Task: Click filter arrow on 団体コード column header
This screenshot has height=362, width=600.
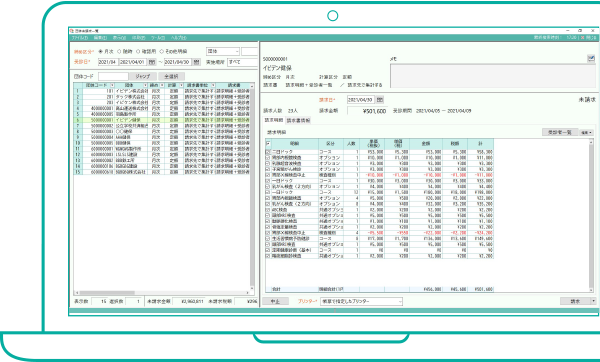Action: pos(112,85)
